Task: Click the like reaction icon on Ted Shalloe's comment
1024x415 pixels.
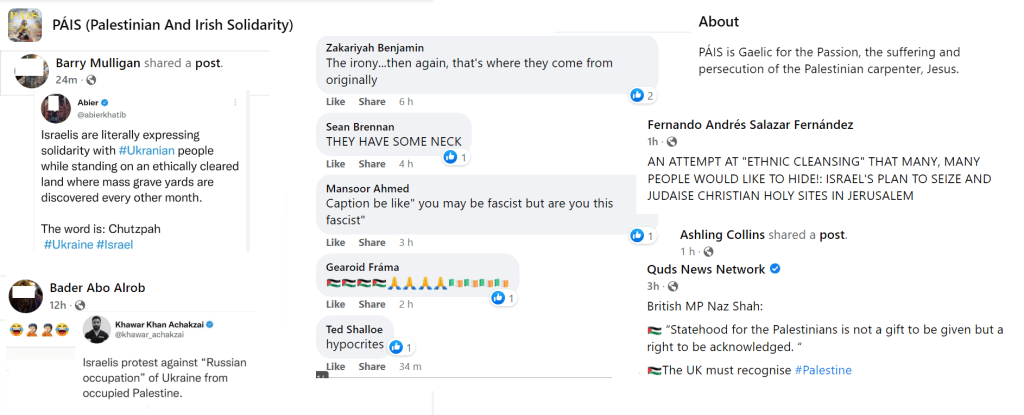Action: click(397, 347)
